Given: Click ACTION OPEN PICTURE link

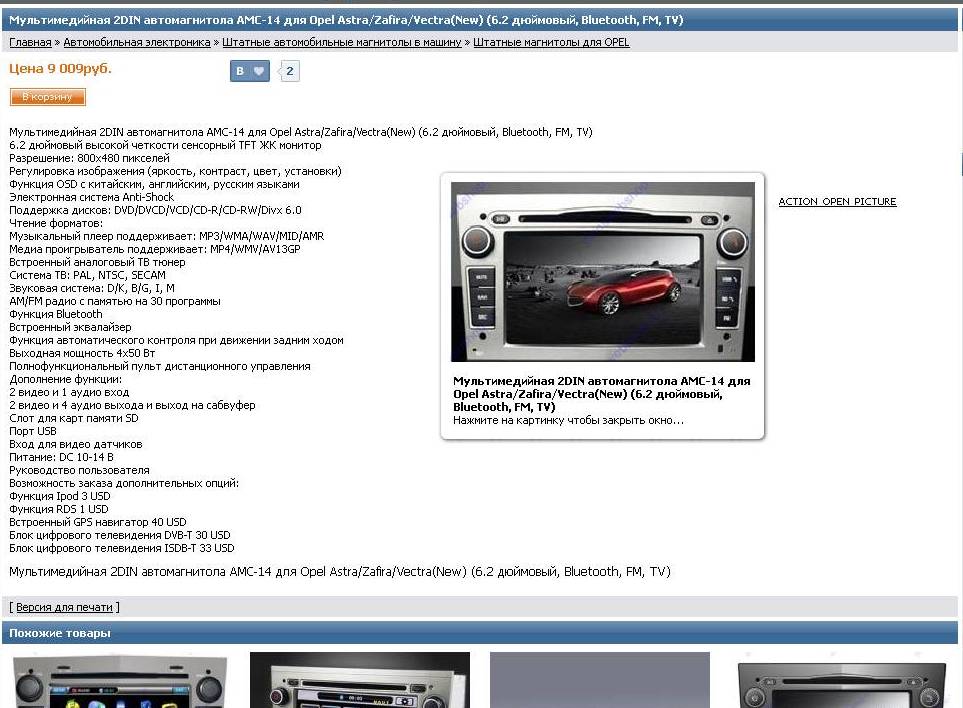Looking at the screenshot, I should coord(837,202).
